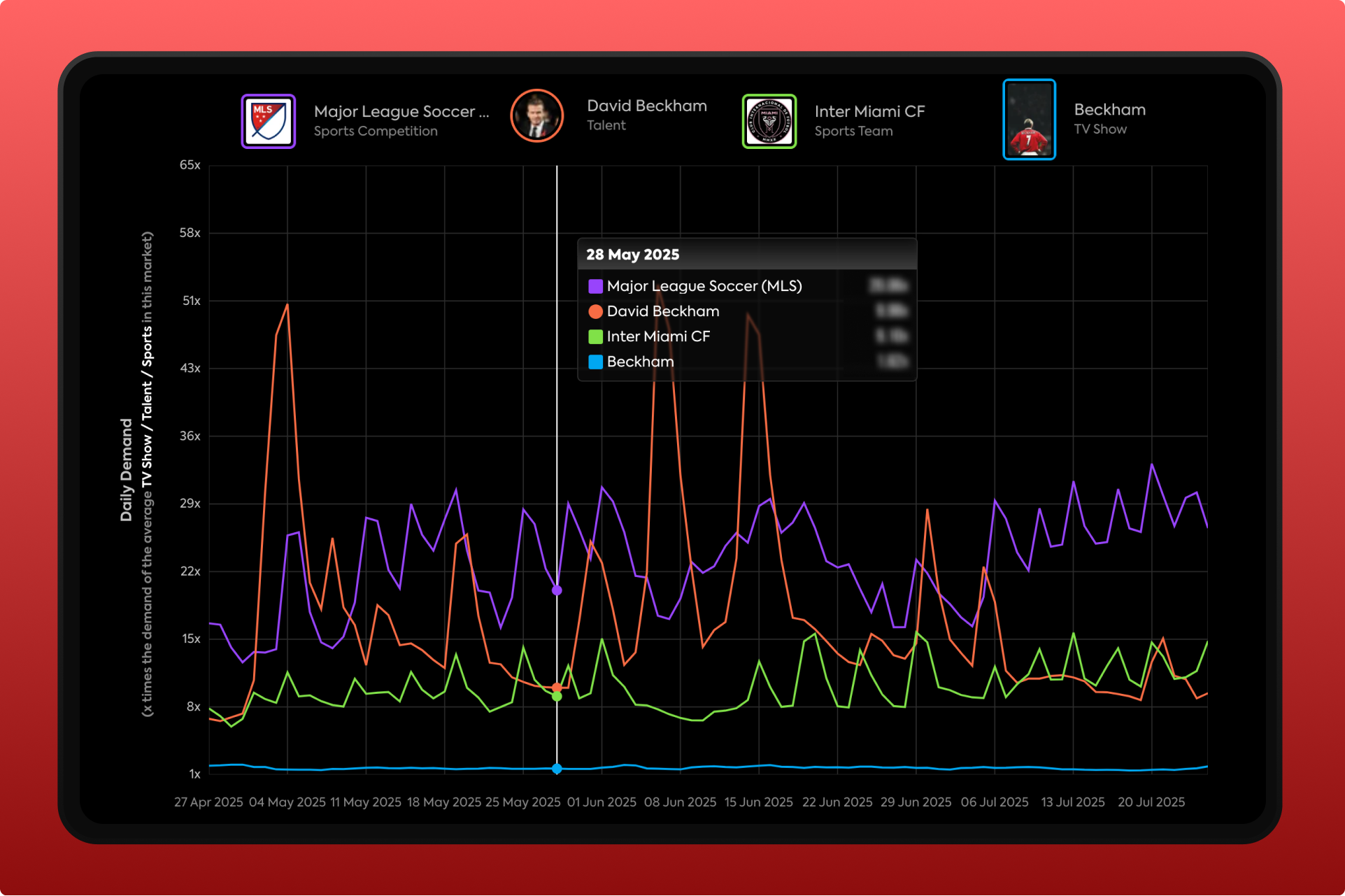The height and width of the screenshot is (896, 1345).
Task: Click the Beckham TV Show legend title
Action: pos(1109,110)
